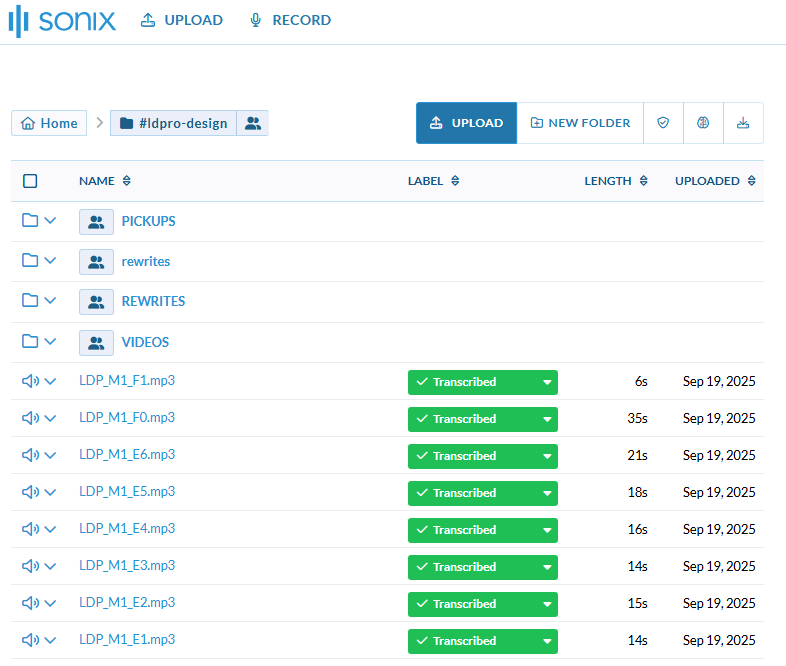Open Transcribed label dropdown for LDP_M1_E2.mp3

click(x=483, y=604)
